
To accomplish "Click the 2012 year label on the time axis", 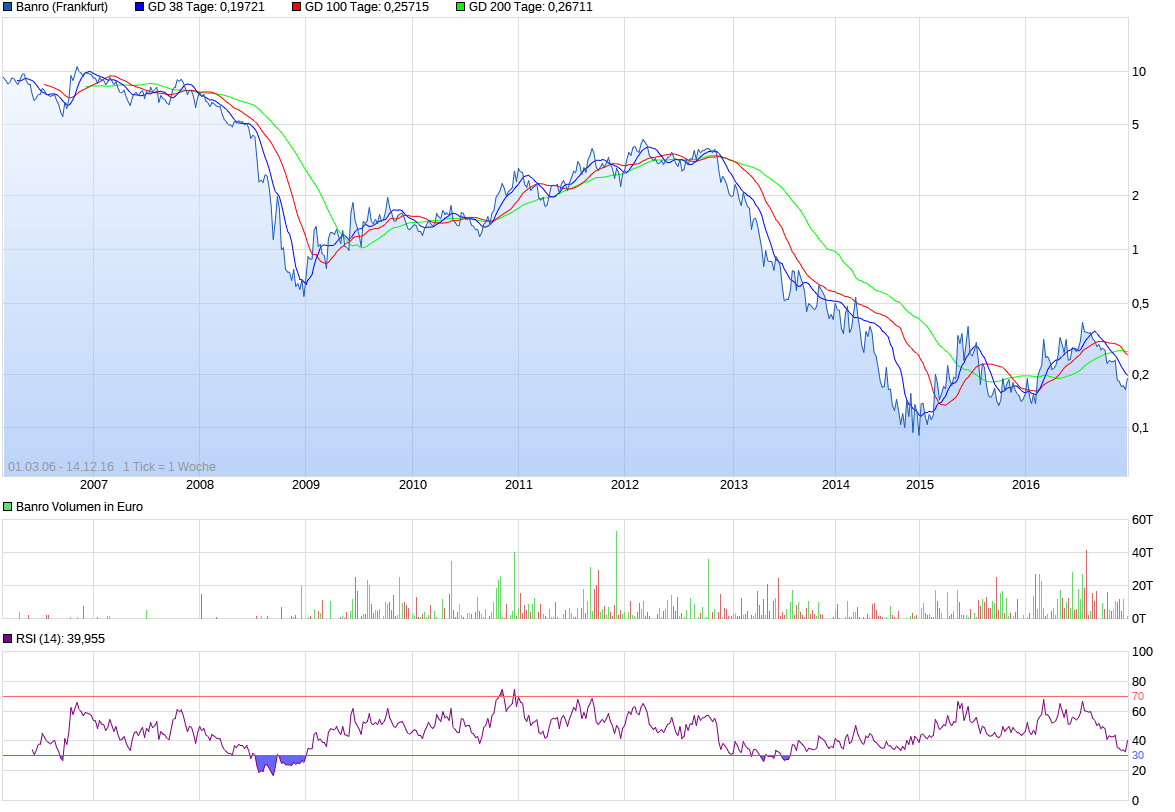I will pos(625,485).
